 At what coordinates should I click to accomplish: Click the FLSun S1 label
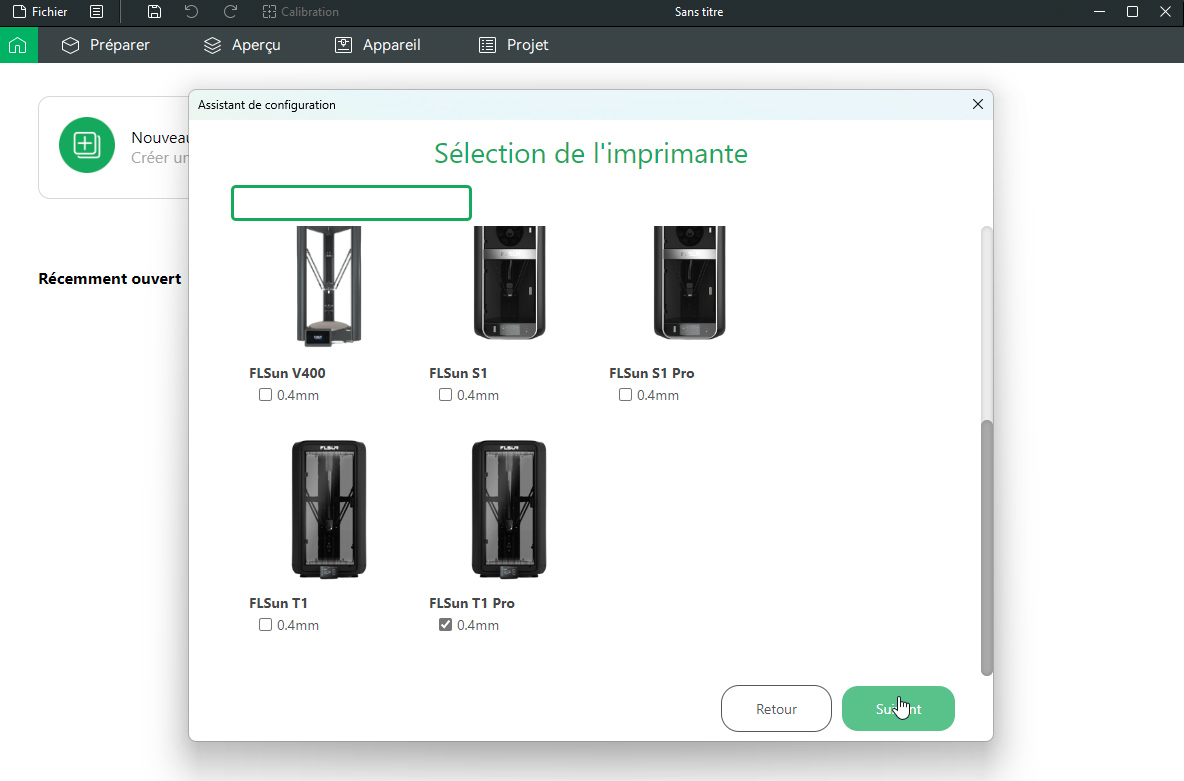click(458, 373)
